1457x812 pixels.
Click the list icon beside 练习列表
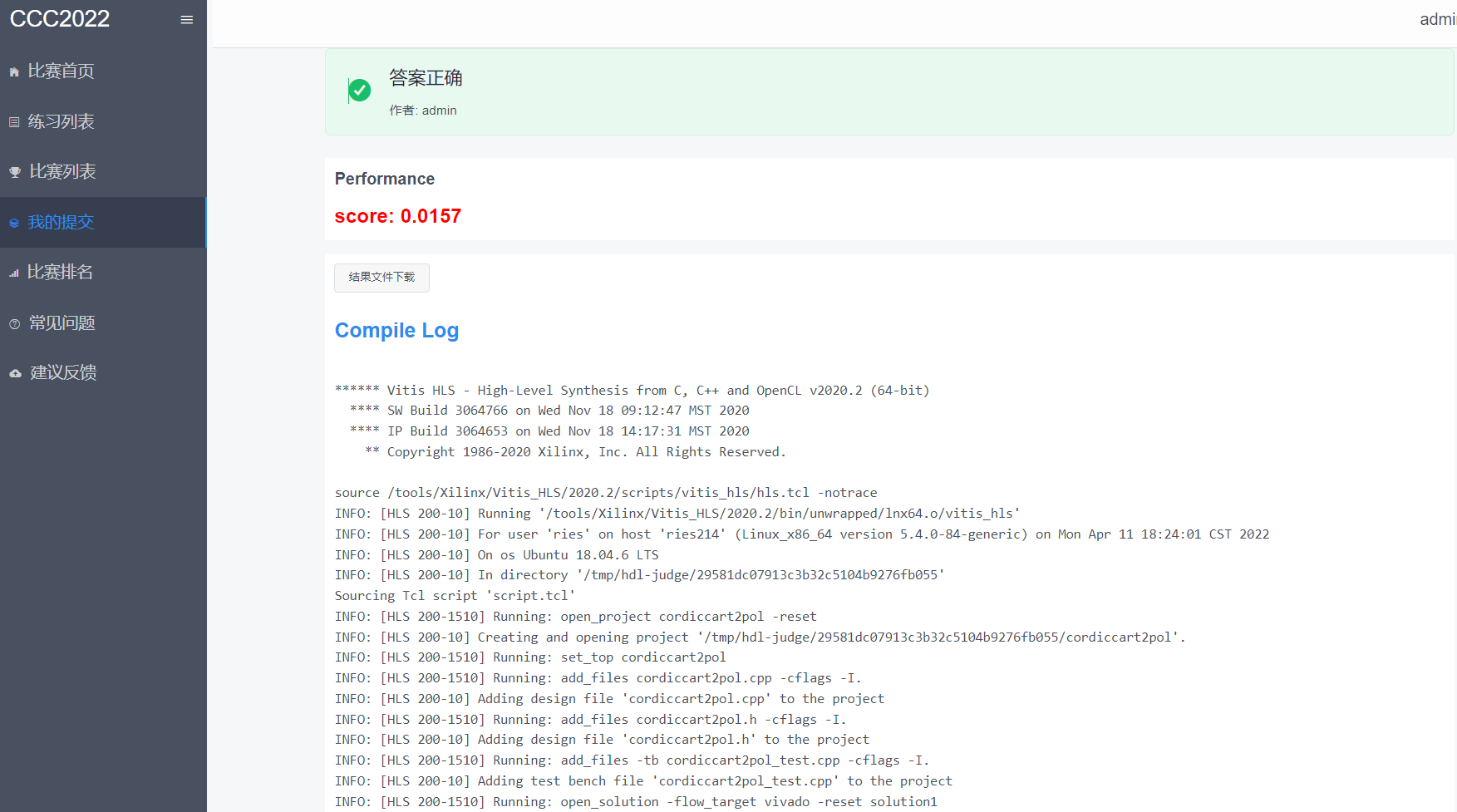14,122
